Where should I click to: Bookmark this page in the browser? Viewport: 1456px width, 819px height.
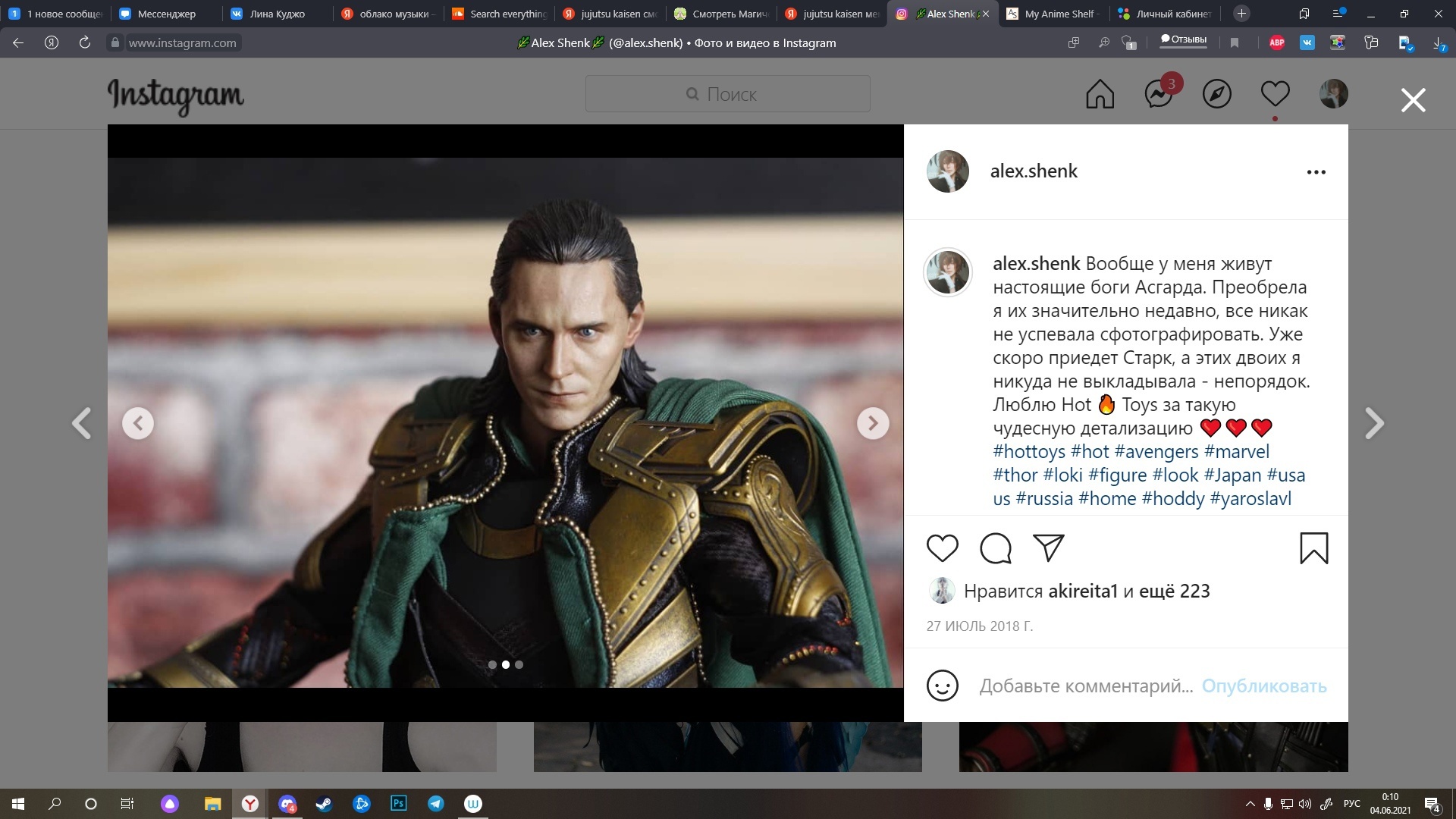[x=1235, y=43]
